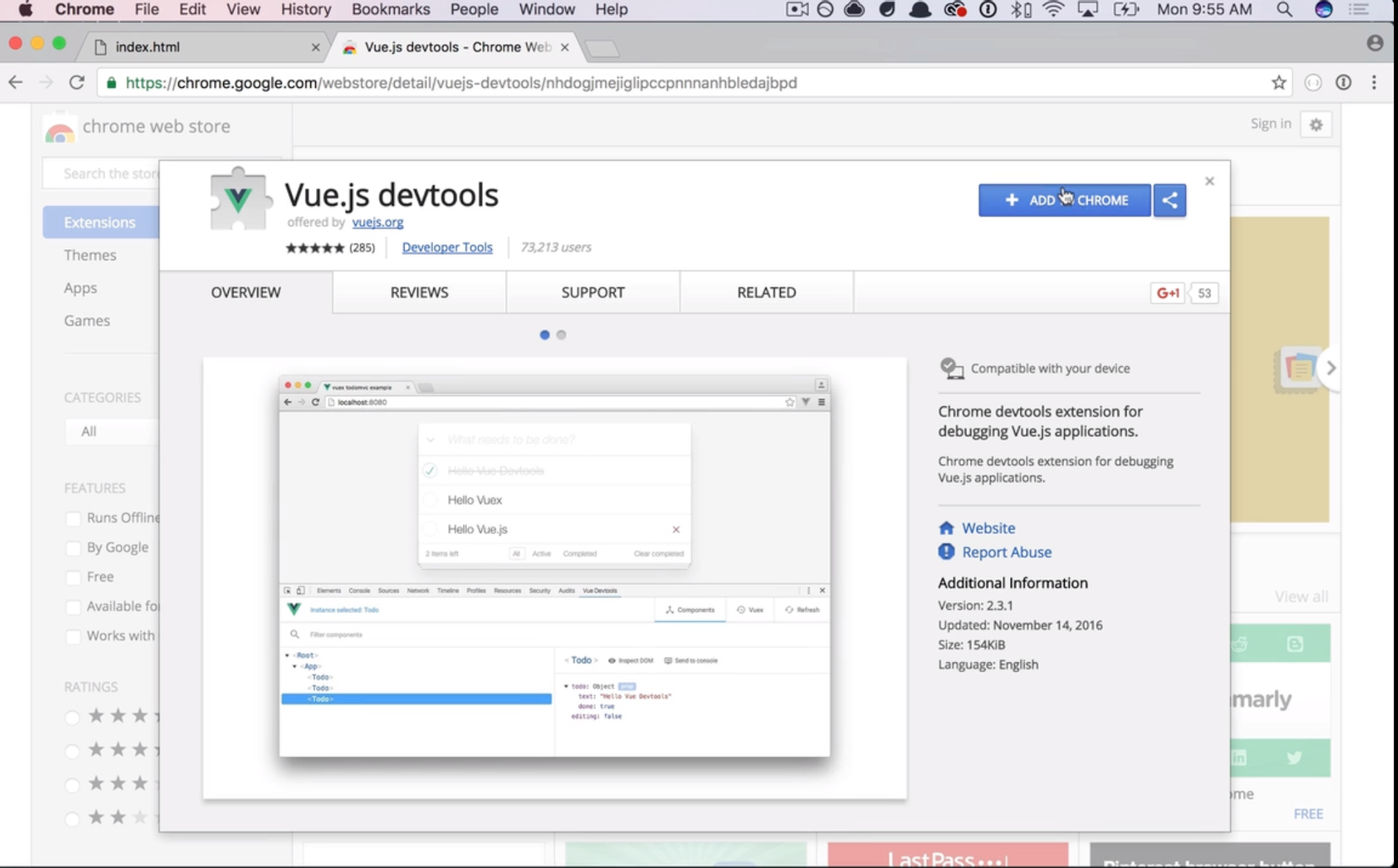Click the Website home icon

[x=946, y=528]
